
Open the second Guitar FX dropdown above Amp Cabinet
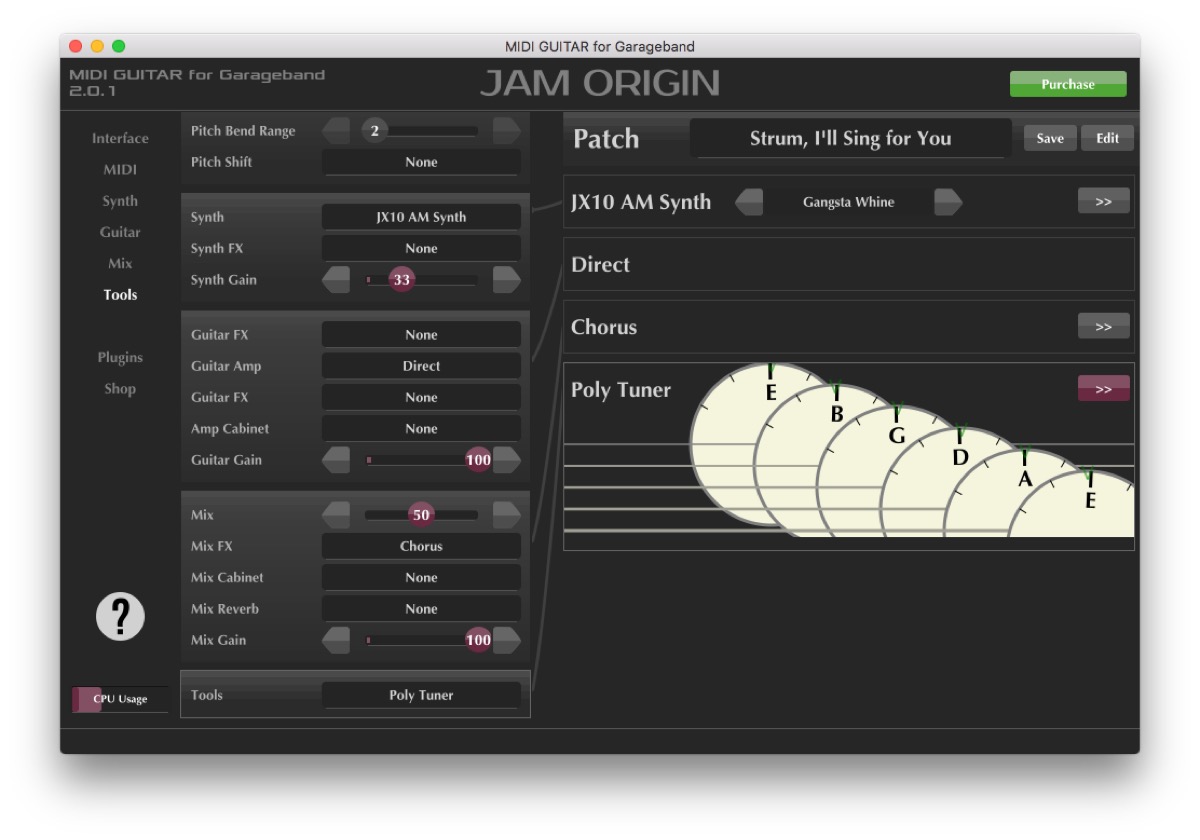pos(421,397)
